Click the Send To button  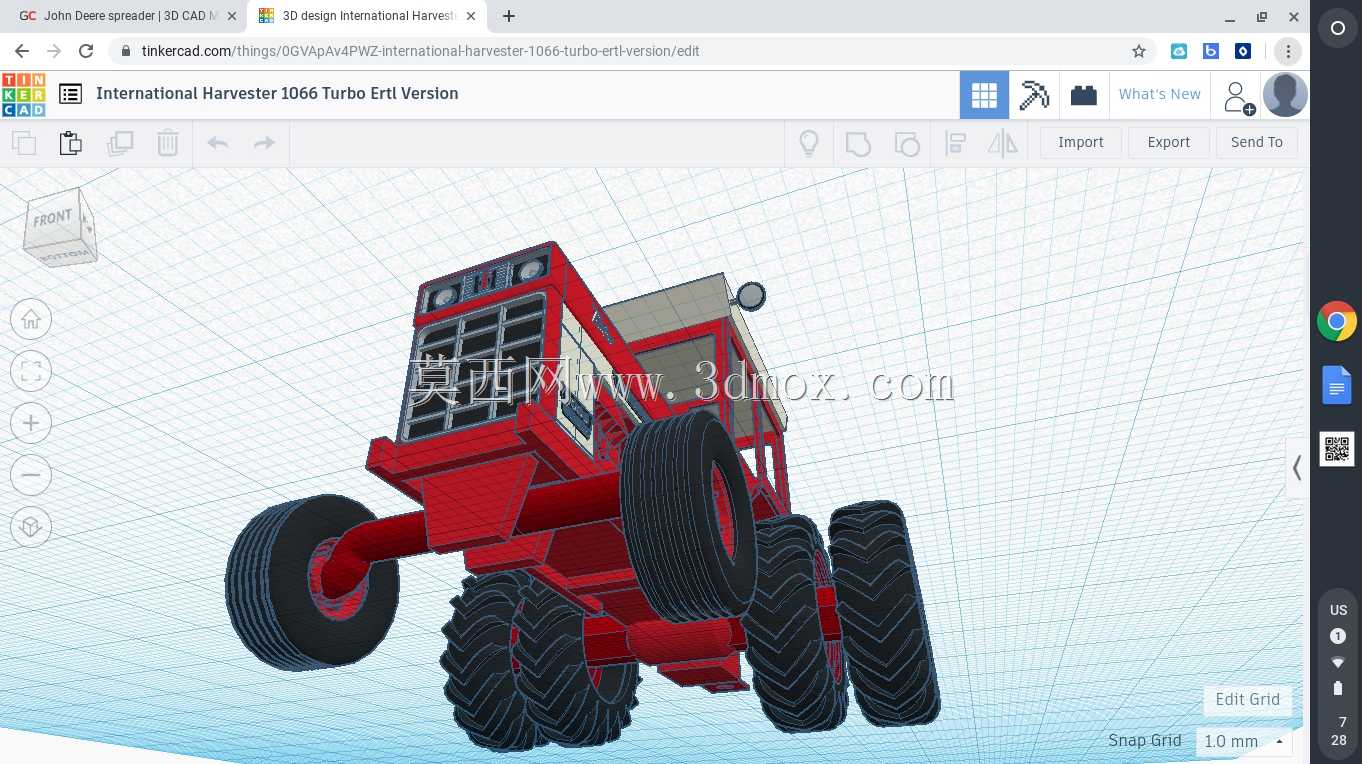click(1257, 142)
